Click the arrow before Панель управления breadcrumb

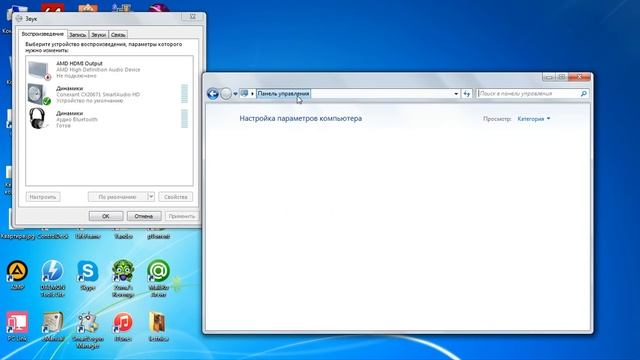[252, 94]
